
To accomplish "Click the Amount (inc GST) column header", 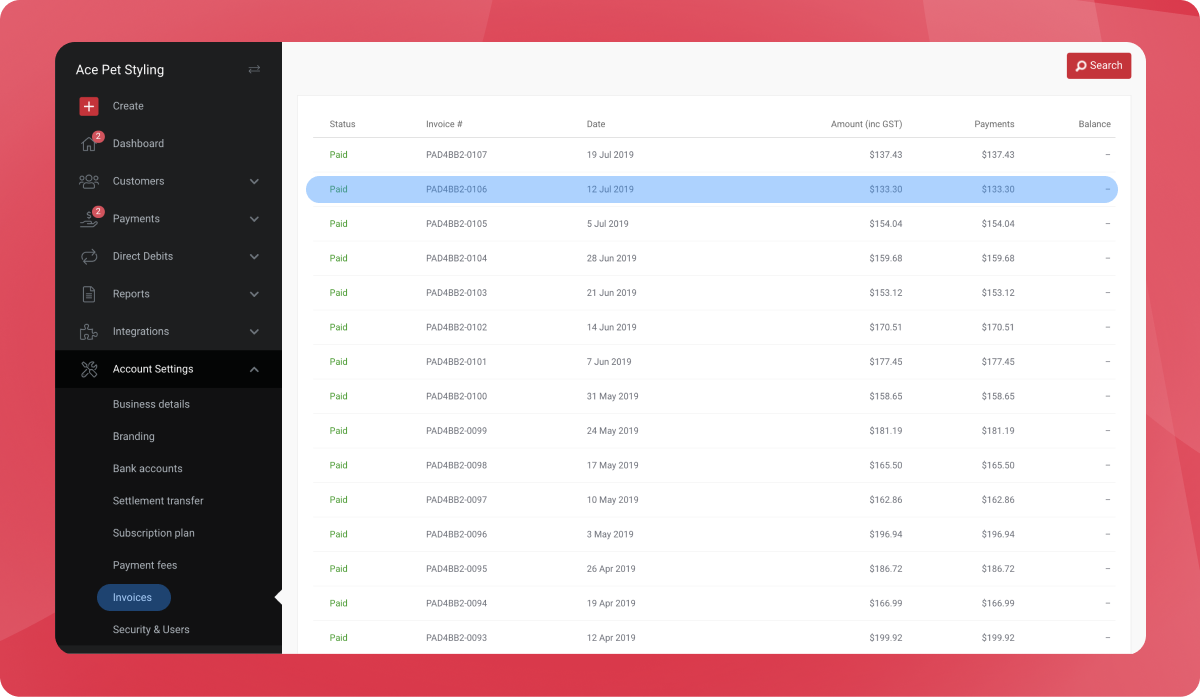I will coord(866,124).
